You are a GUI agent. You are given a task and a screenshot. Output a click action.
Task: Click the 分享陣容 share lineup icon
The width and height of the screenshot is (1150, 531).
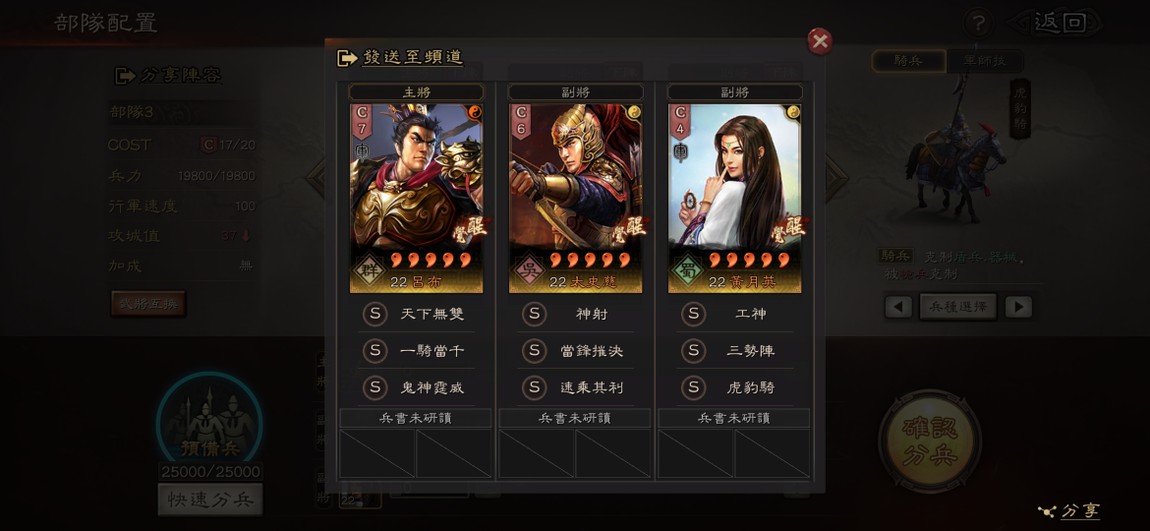click(x=125, y=76)
